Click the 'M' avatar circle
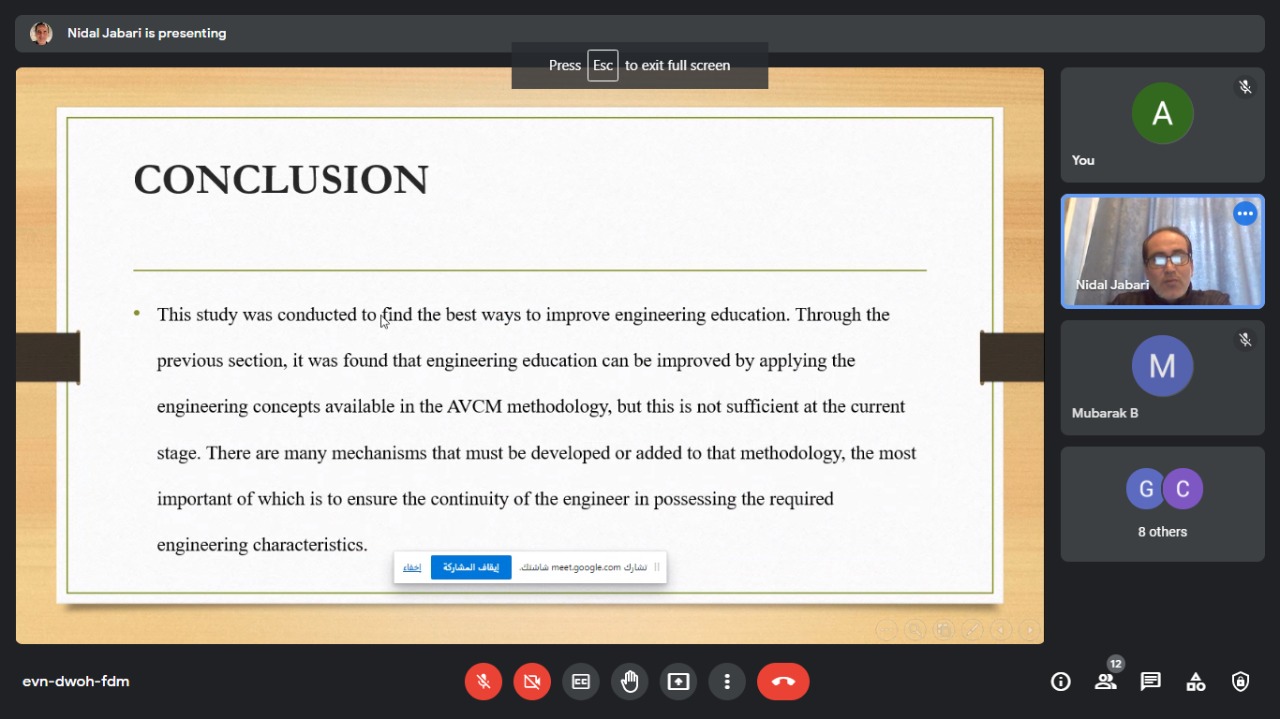1280x719 pixels. [x=1163, y=366]
